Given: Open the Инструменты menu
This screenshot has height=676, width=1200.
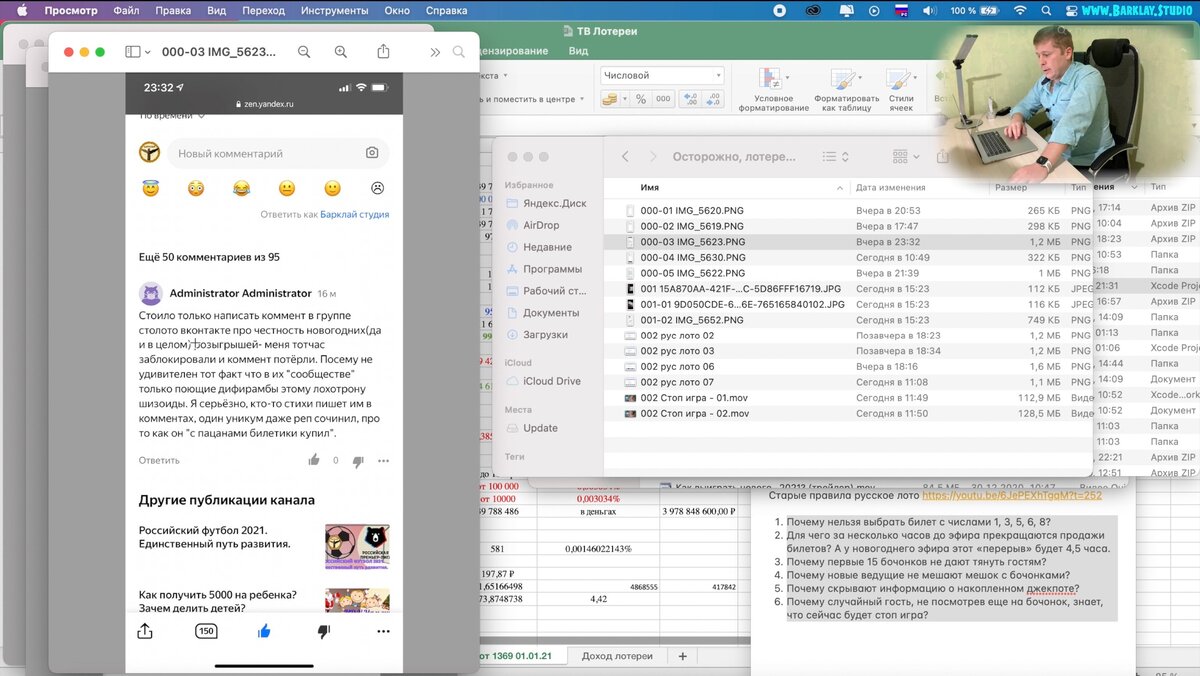Looking at the screenshot, I should 334,11.
